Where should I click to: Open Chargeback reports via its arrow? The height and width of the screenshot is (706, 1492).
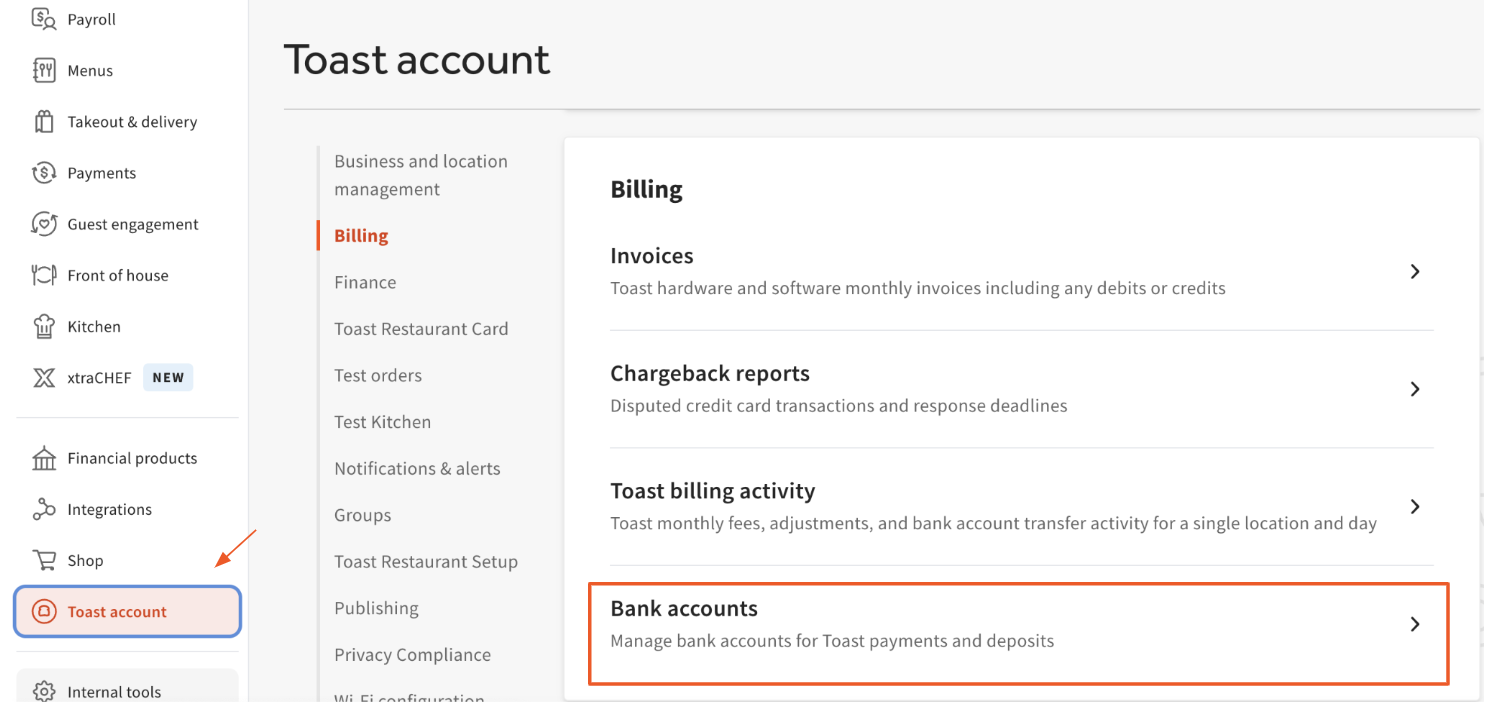click(1414, 389)
